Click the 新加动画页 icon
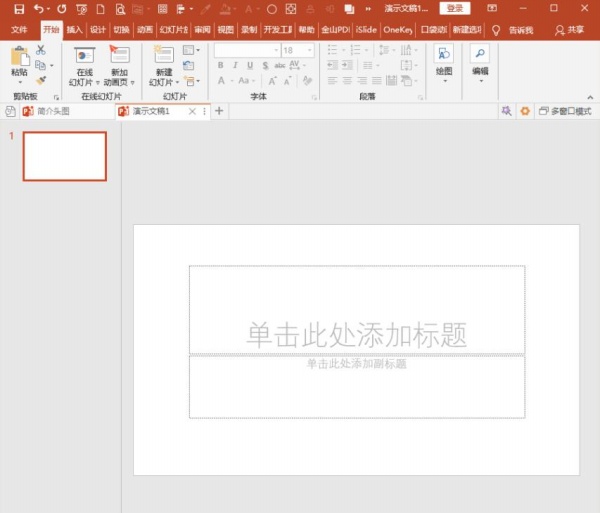This screenshot has height=513, width=600. (x=119, y=56)
